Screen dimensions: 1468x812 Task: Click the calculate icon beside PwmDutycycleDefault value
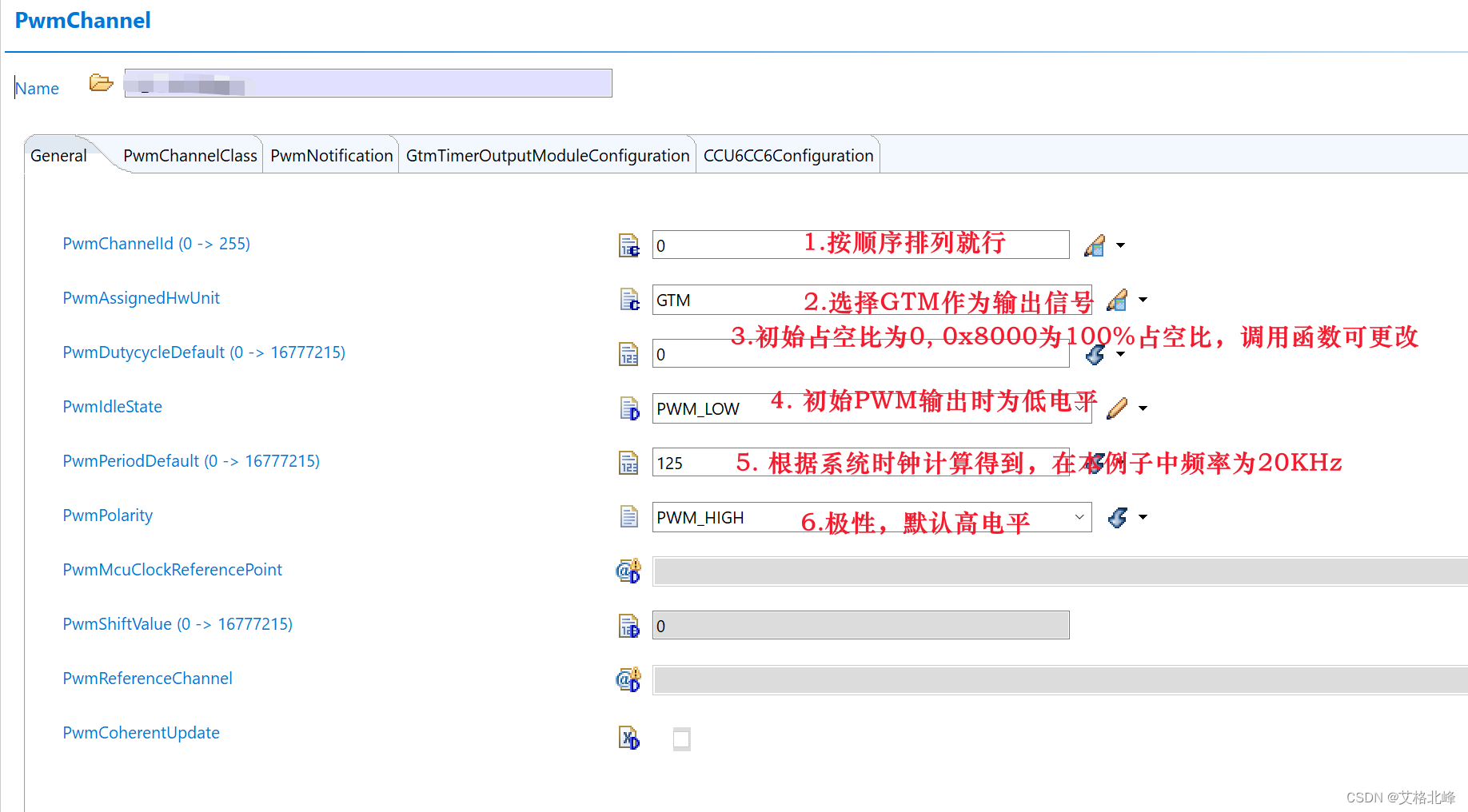click(1095, 354)
